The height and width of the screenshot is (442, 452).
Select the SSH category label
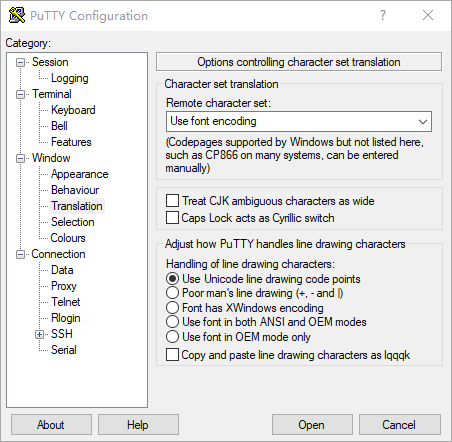62,334
